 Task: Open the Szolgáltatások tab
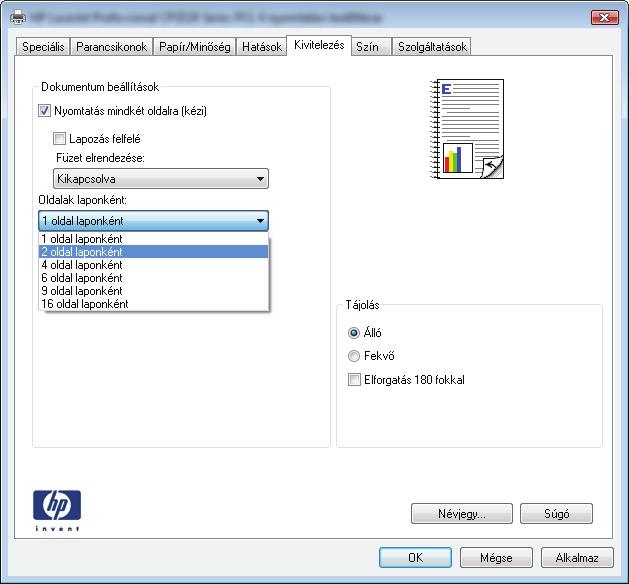click(432, 47)
